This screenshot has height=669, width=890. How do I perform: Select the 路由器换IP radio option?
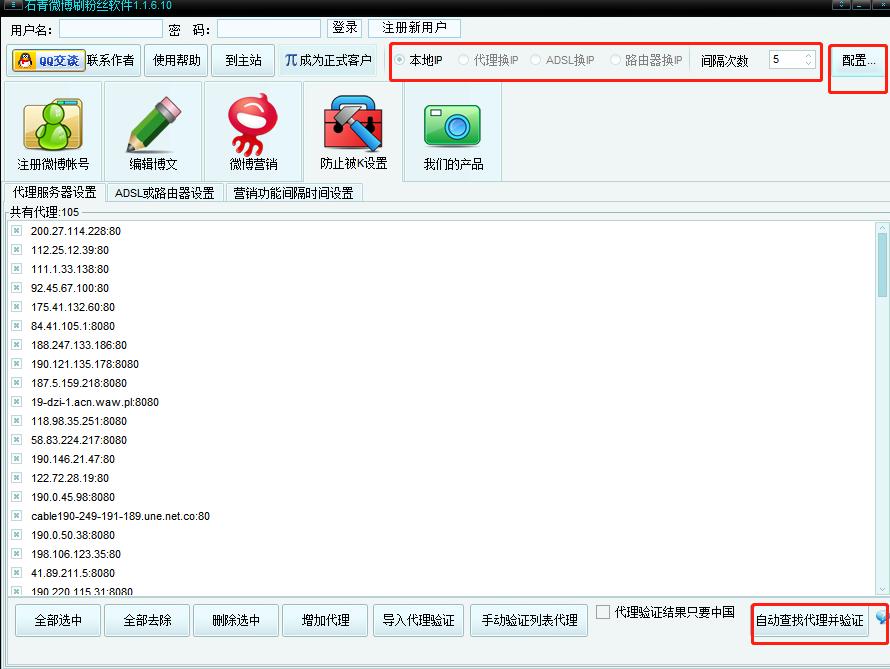pyautogui.click(x=615, y=60)
